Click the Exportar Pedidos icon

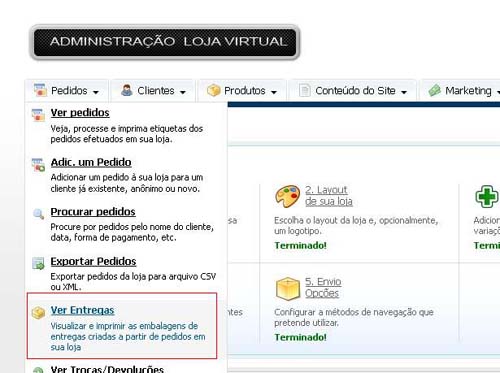coord(38,263)
